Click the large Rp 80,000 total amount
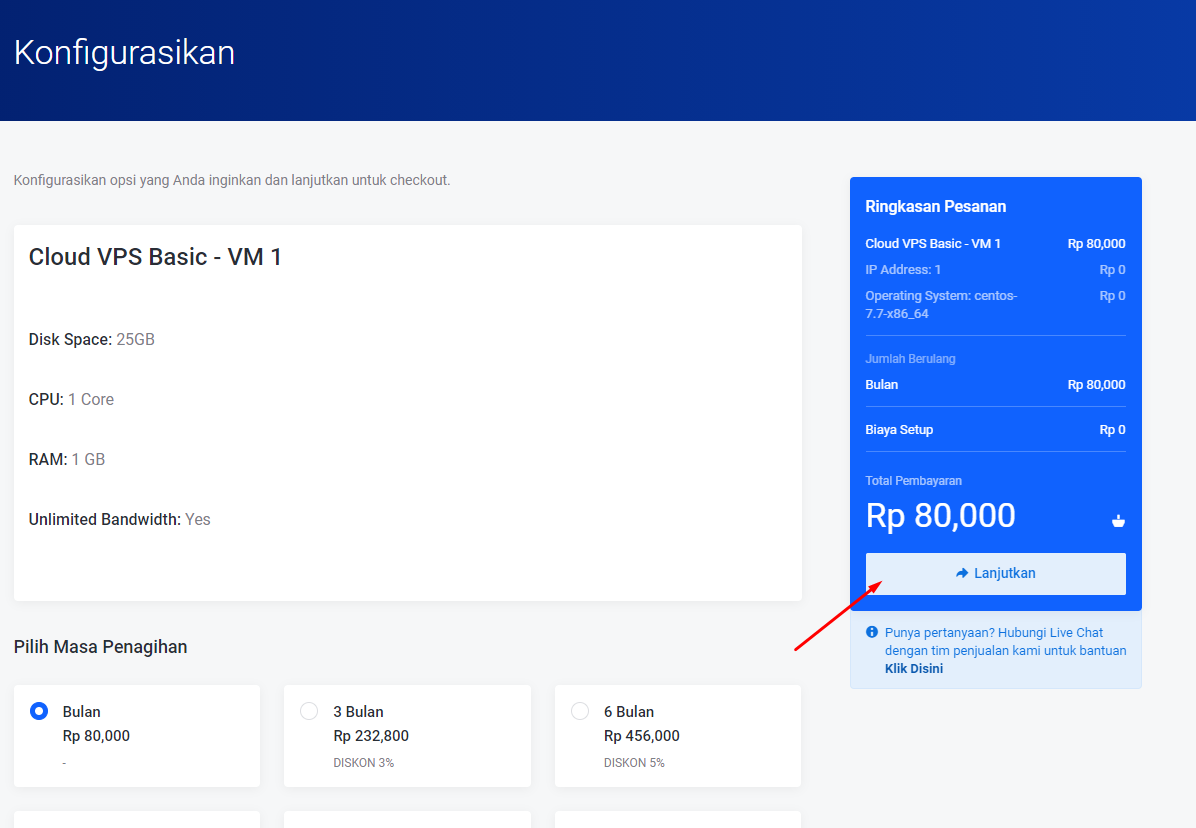 pos(940,516)
